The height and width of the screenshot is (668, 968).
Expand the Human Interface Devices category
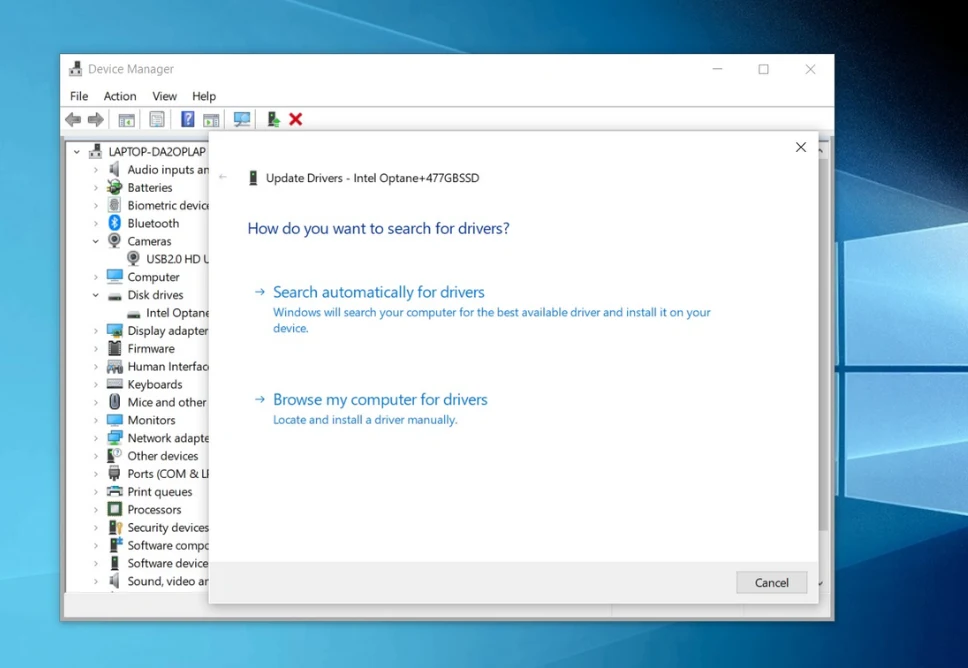(x=96, y=366)
